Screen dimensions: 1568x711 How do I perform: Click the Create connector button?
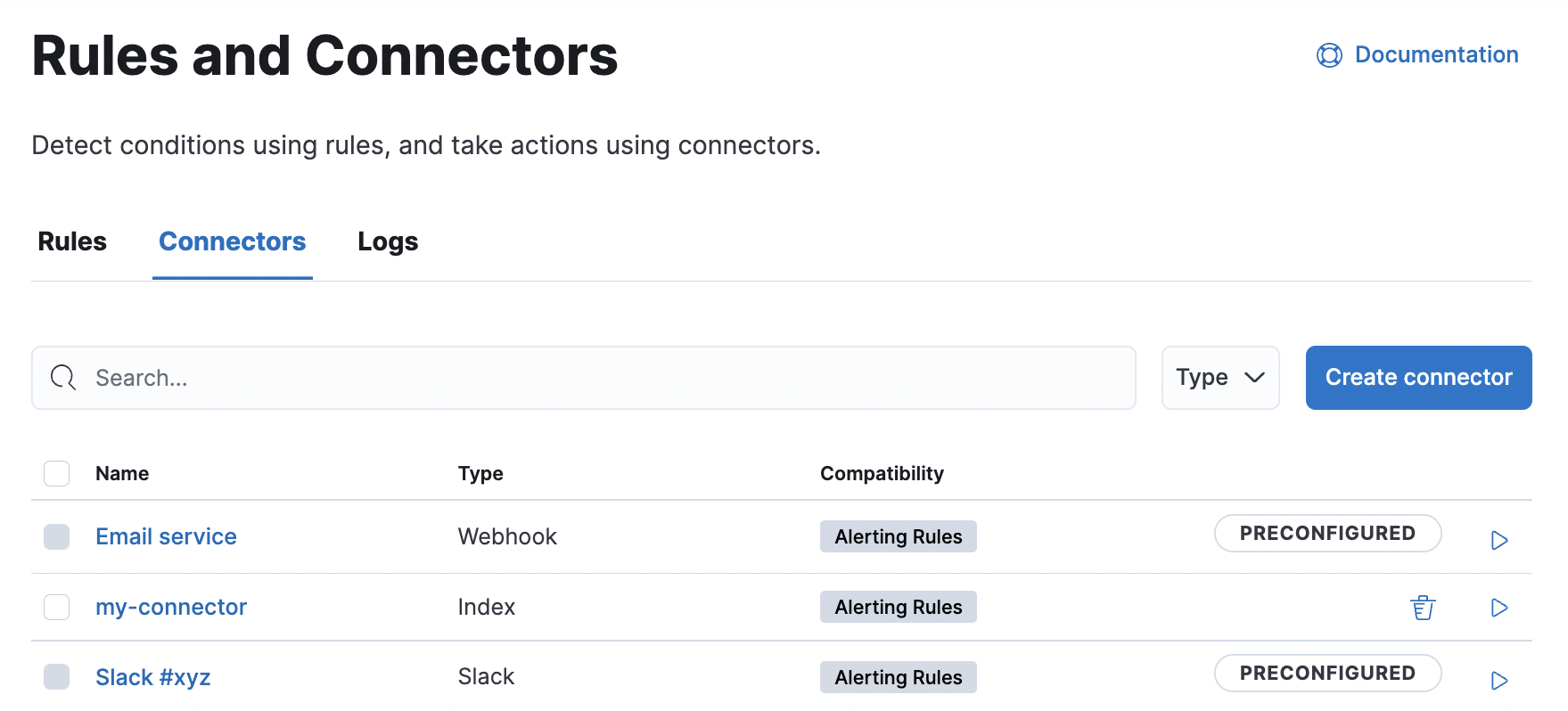1417,378
